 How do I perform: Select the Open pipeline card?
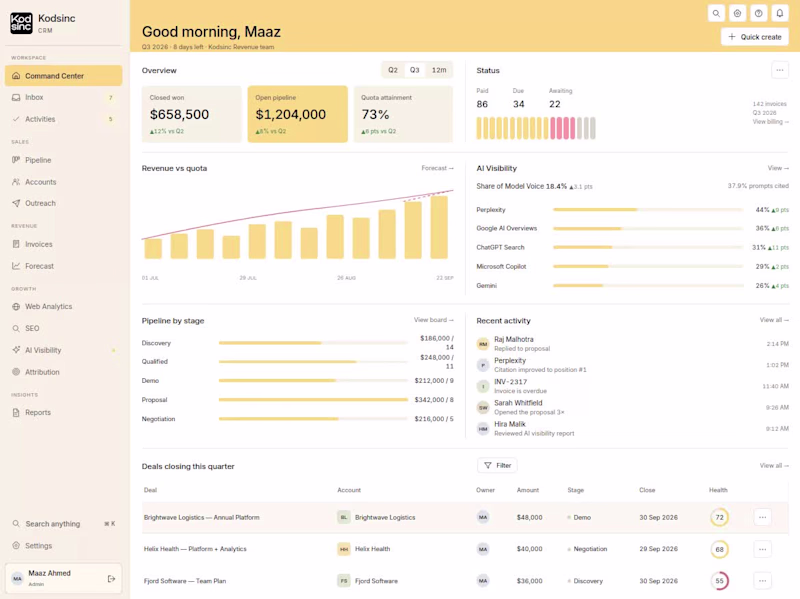297,114
